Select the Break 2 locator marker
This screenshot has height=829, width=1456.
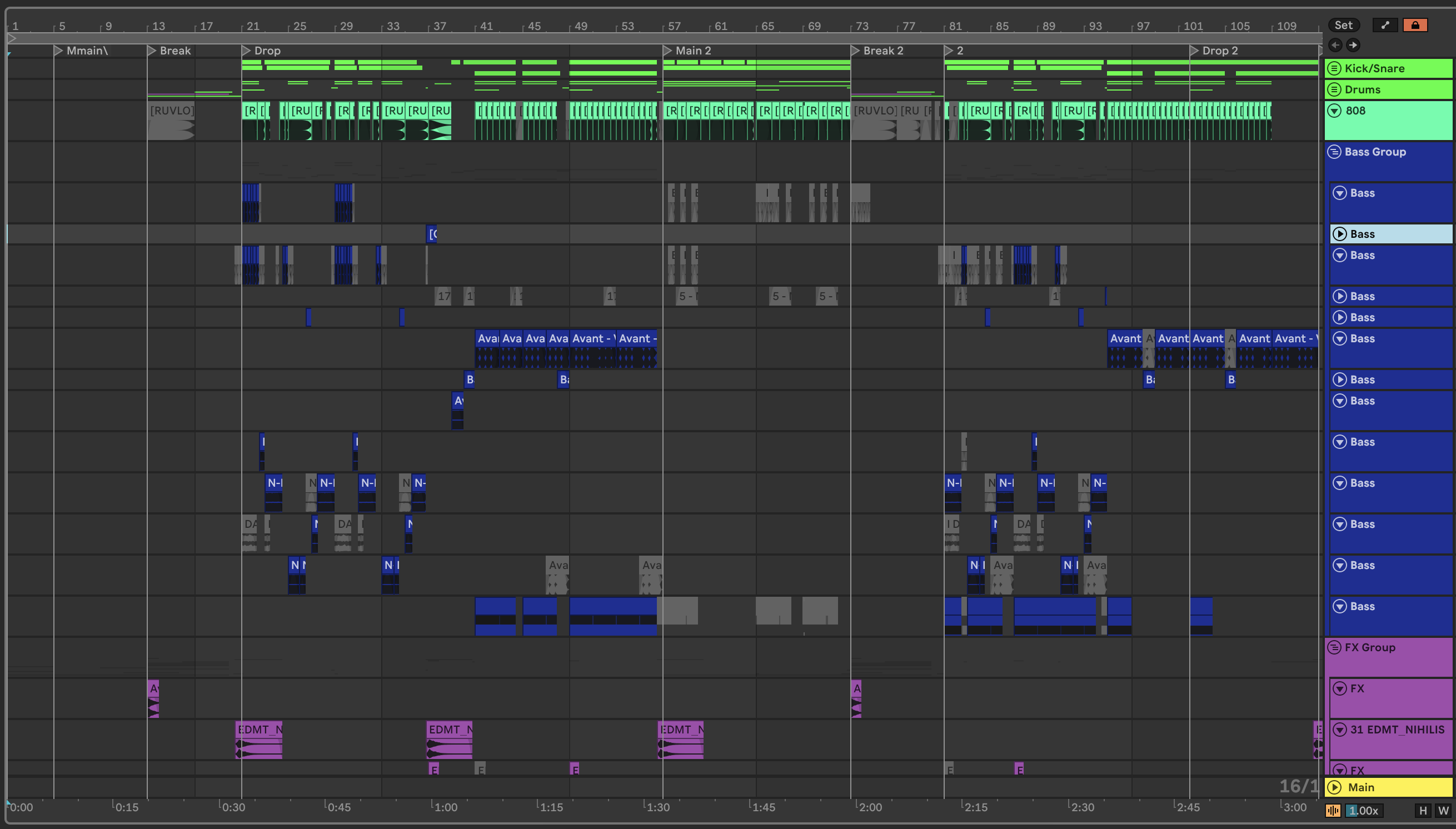click(855, 51)
